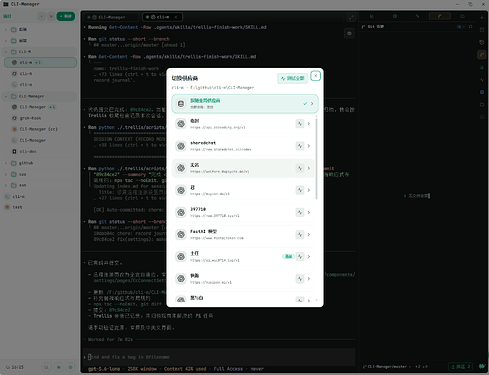
Task: Open the green circle tab in right panel
Action: pos(395,16)
